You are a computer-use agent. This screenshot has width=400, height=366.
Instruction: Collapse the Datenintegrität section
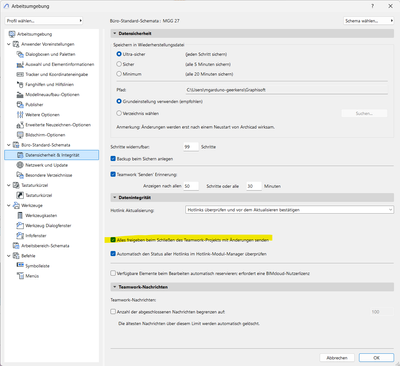tap(115, 198)
